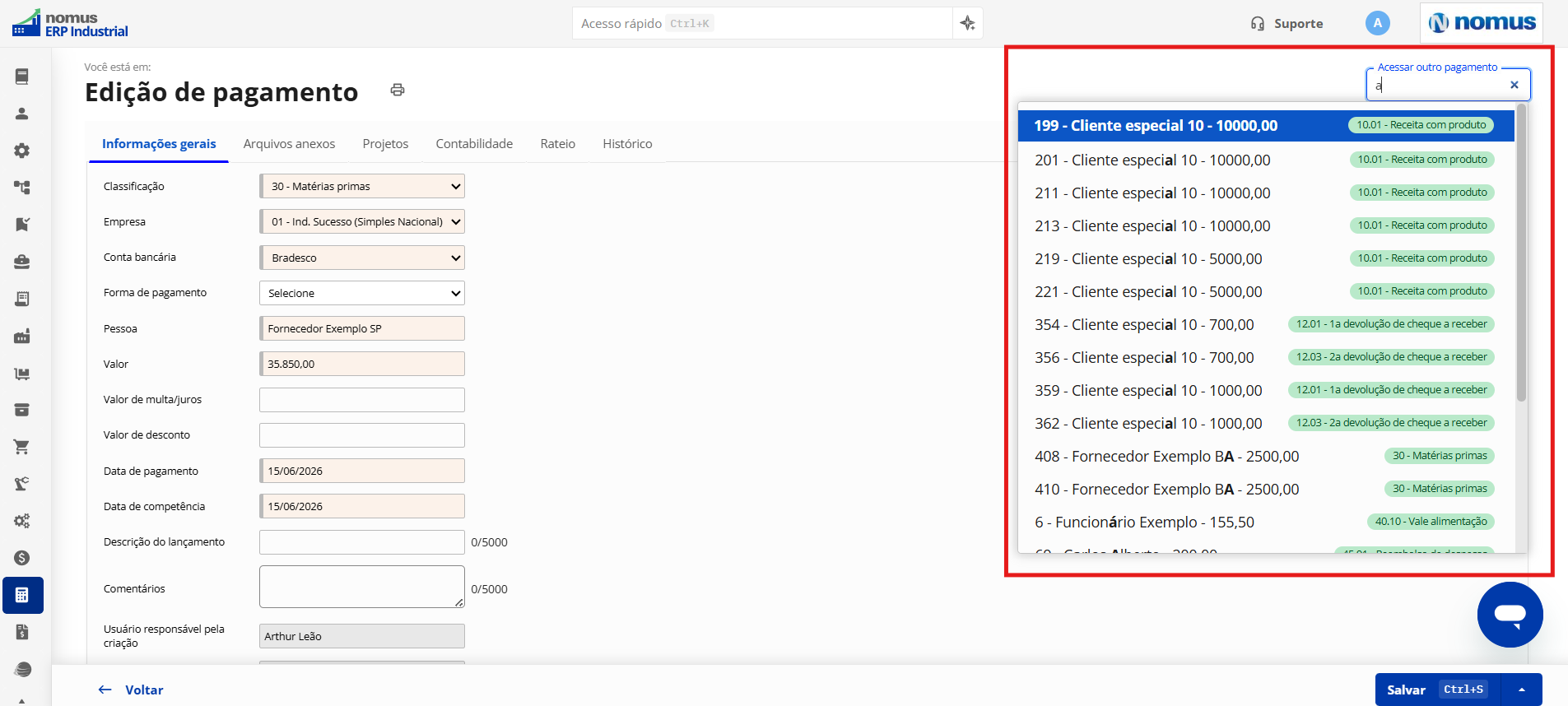1568x706 pixels.
Task: Select payment 6 - Funcionário Exemplo - 155,50
Action: pyautogui.click(x=1266, y=522)
